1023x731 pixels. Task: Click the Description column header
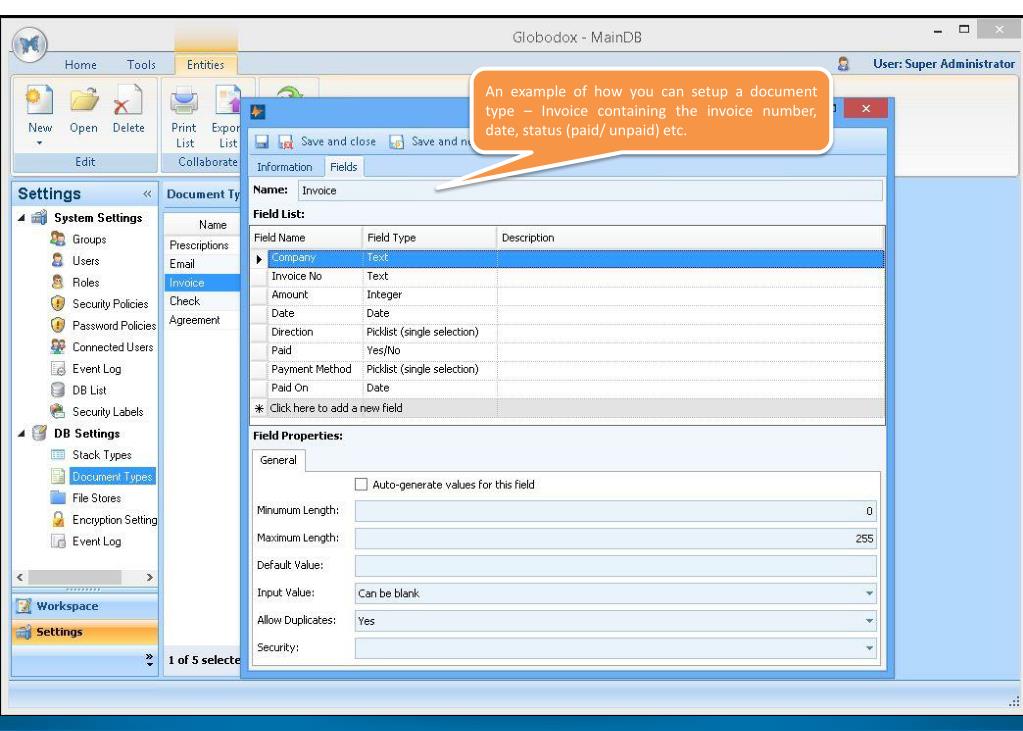(x=690, y=238)
